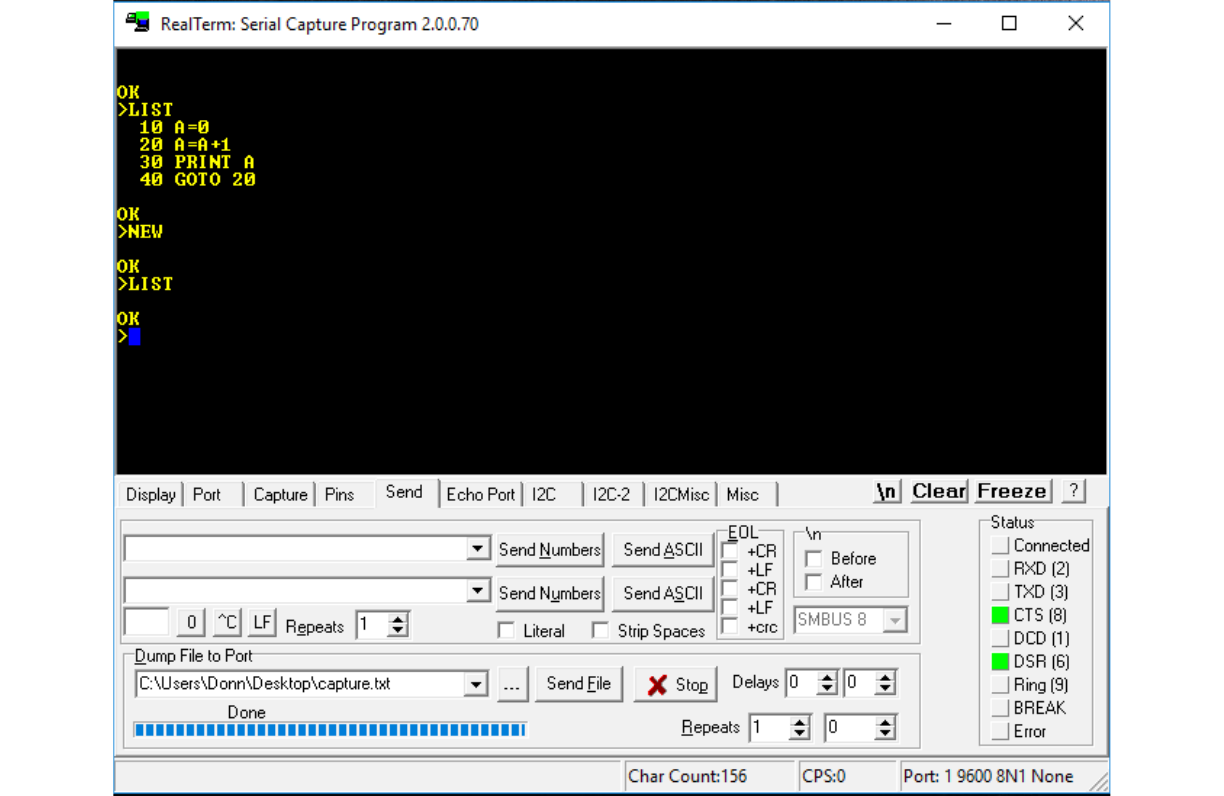Toggle the Literal checkbox
The width and height of the screenshot is (1224, 796).
[x=506, y=631]
